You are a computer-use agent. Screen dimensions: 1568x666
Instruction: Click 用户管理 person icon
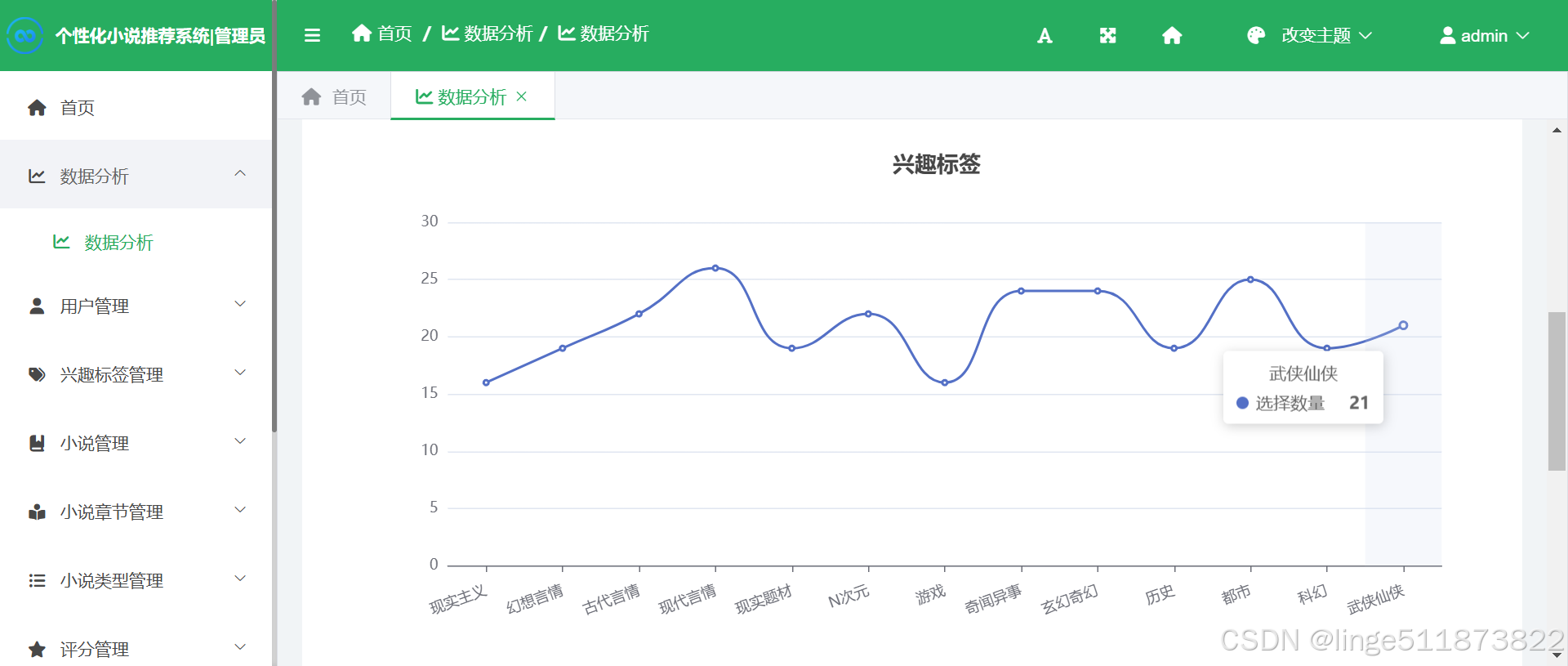pyautogui.click(x=37, y=306)
